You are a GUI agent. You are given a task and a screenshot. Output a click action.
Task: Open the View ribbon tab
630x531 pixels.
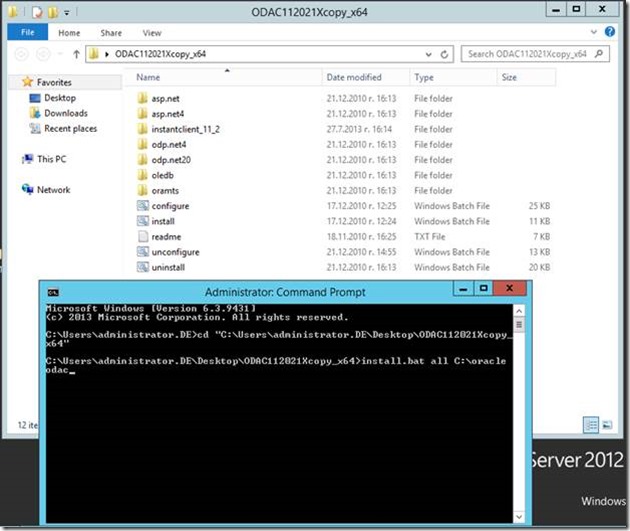151,33
